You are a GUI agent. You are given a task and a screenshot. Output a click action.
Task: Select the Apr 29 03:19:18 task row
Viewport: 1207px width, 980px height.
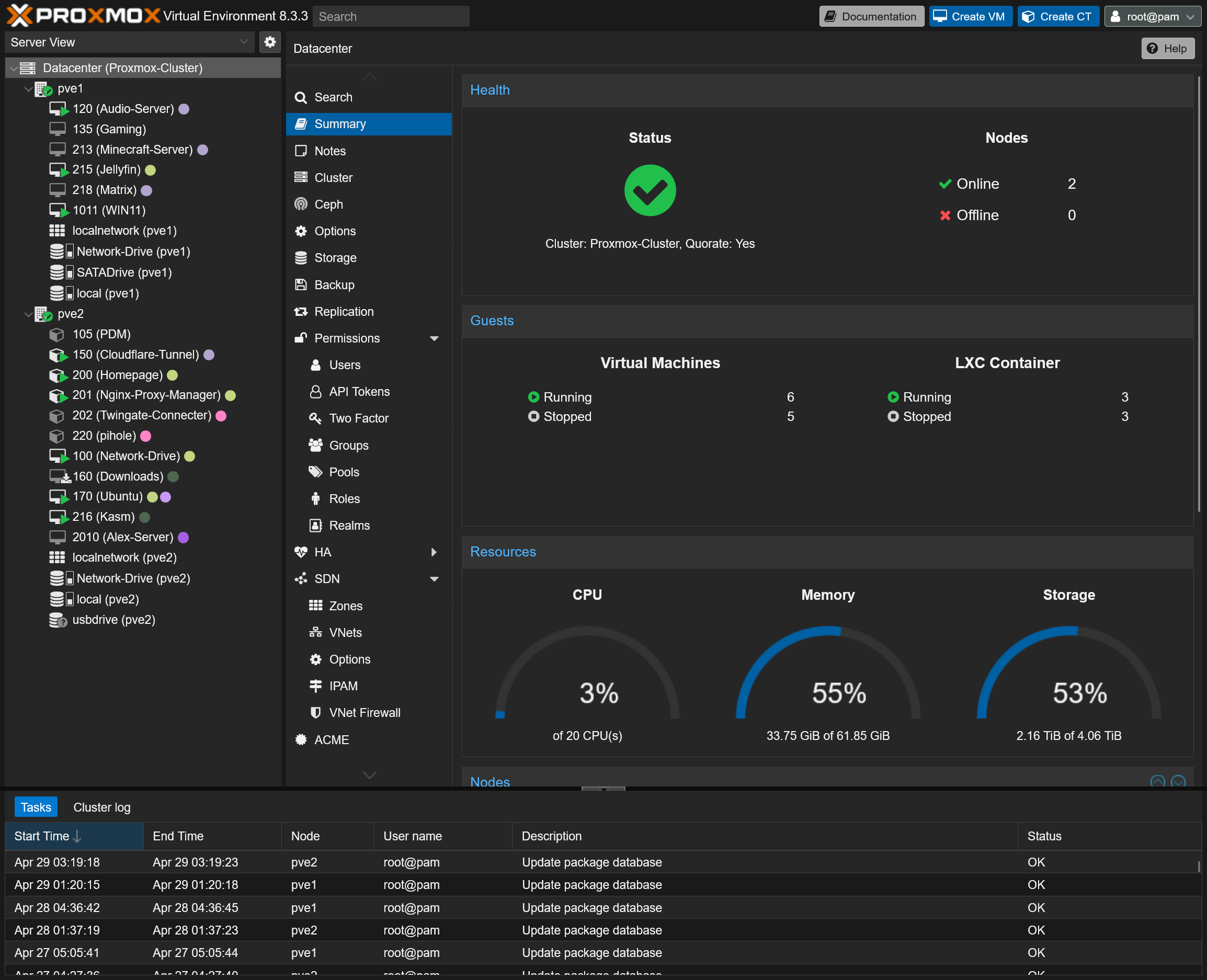pyautogui.click(x=603, y=862)
